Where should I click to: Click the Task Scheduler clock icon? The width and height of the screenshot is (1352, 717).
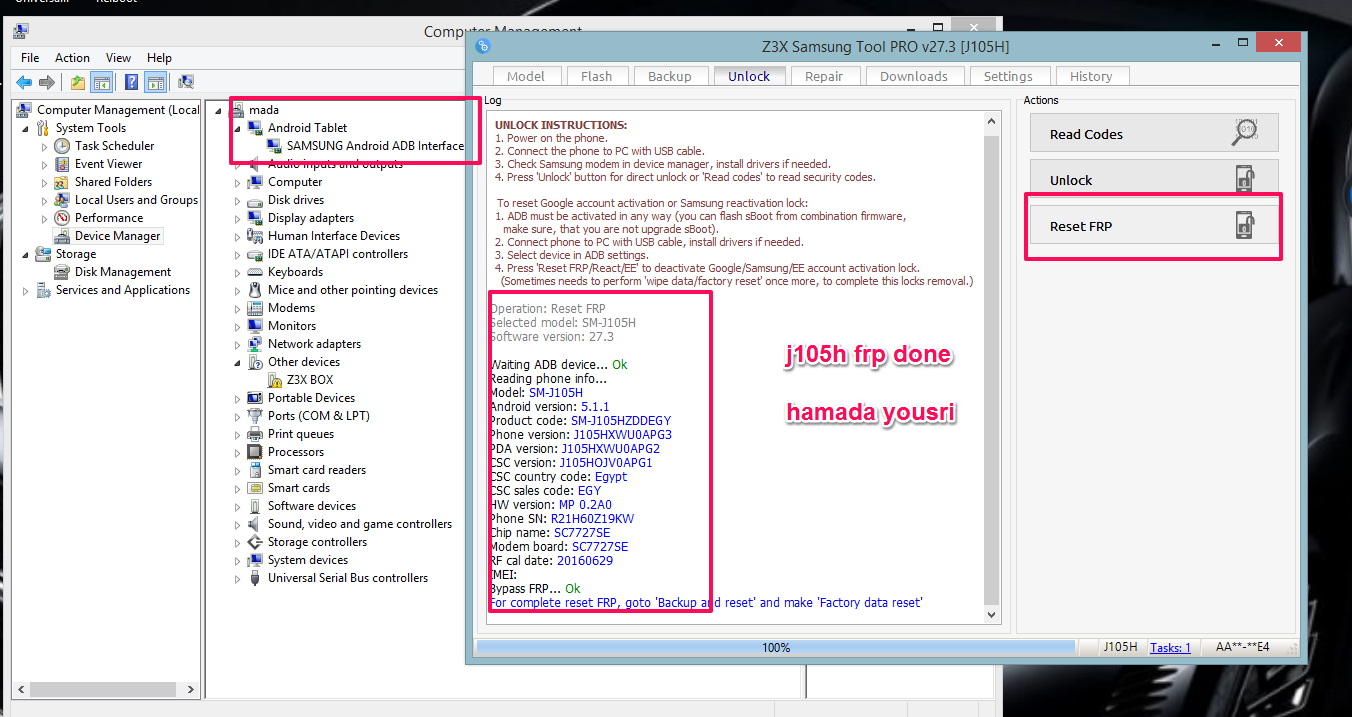62,146
